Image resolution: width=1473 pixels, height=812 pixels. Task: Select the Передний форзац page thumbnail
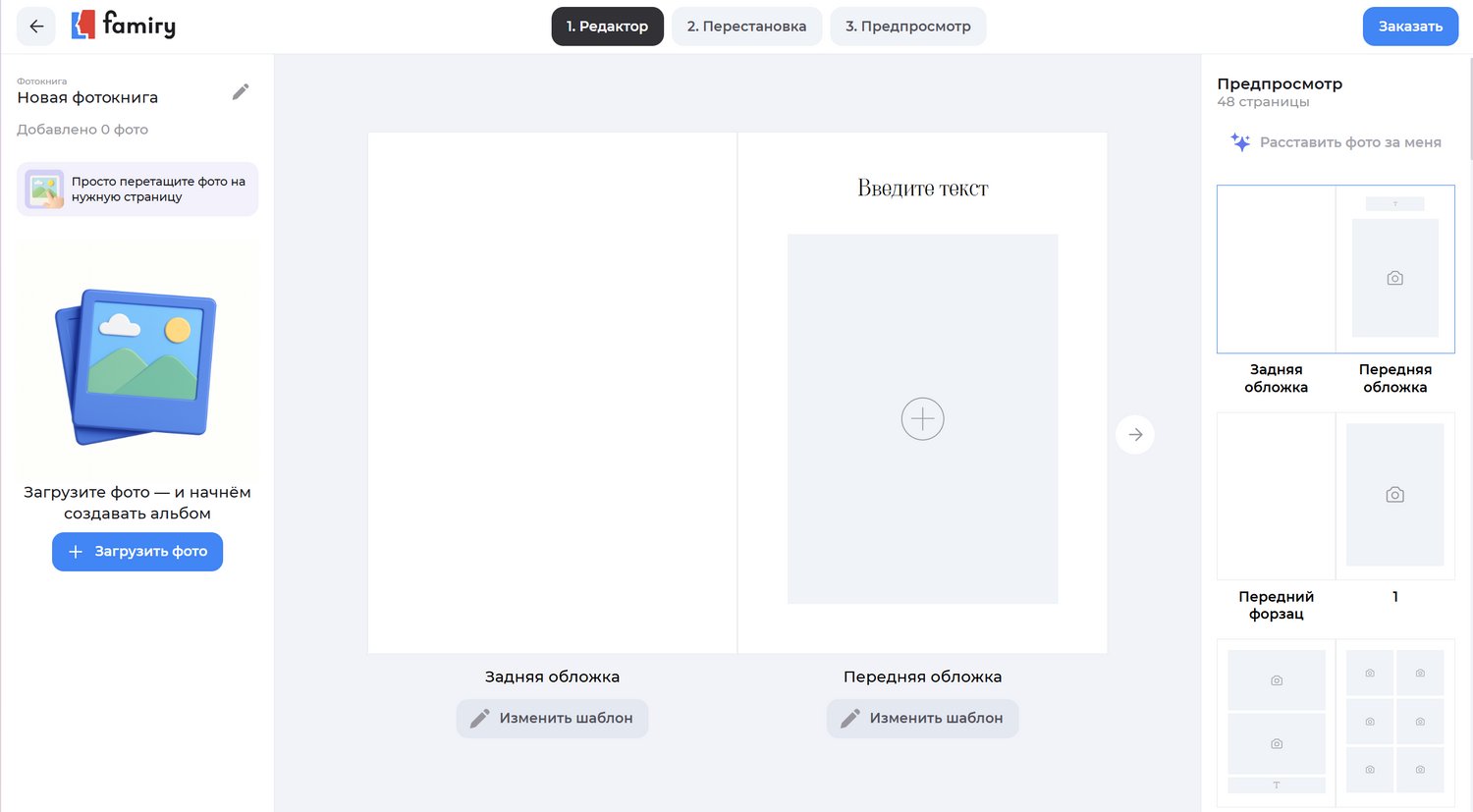click(x=1276, y=496)
